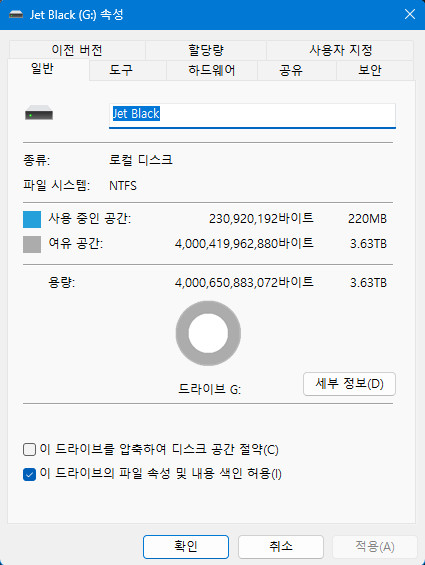This screenshot has height=565, width=425.
Task: Click the 로컬 디스크 type value
Action: coord(141,160)
